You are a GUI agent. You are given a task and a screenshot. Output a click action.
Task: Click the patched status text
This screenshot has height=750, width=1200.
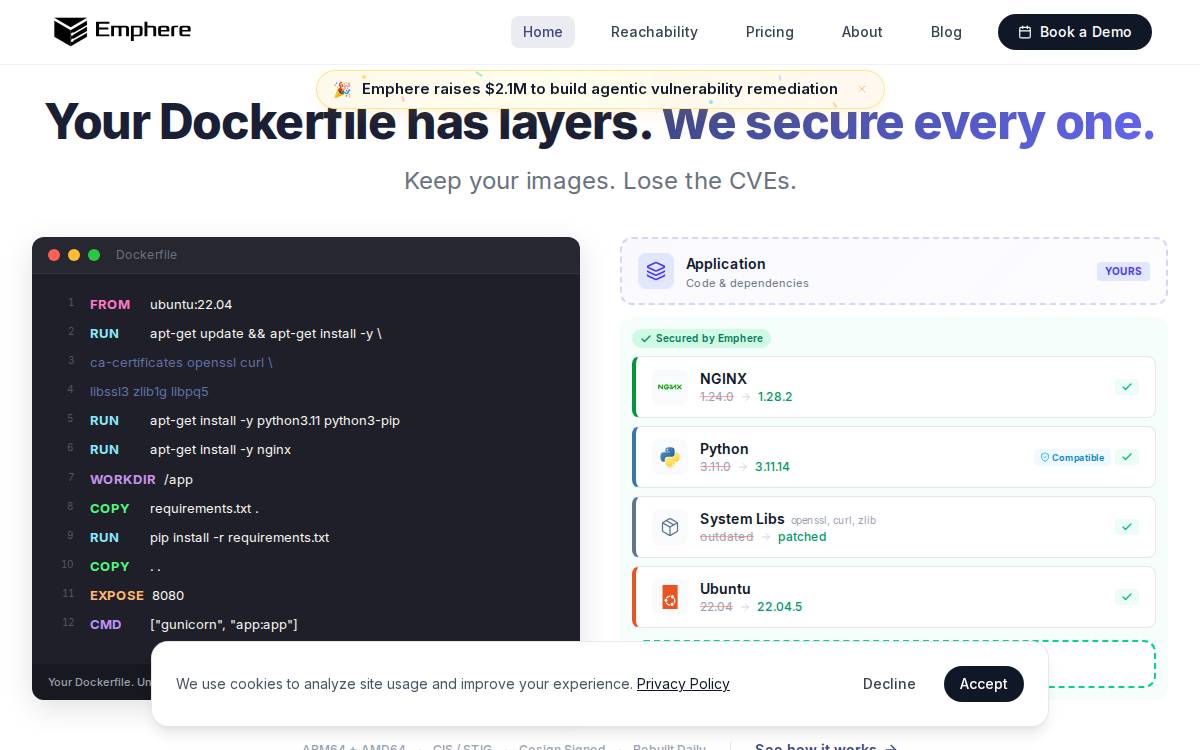802,537
